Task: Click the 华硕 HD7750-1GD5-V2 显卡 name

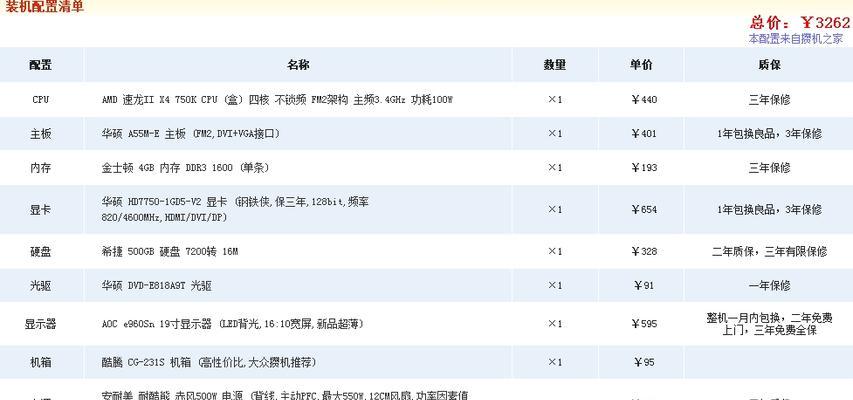Action: coord(236,210)
